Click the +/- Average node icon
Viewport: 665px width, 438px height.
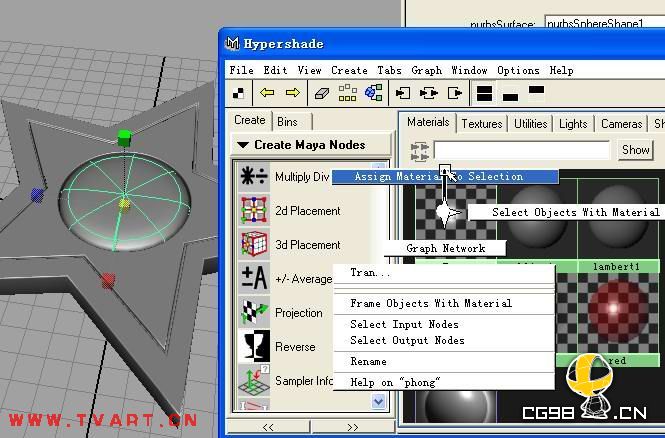(x=254, y=278)
